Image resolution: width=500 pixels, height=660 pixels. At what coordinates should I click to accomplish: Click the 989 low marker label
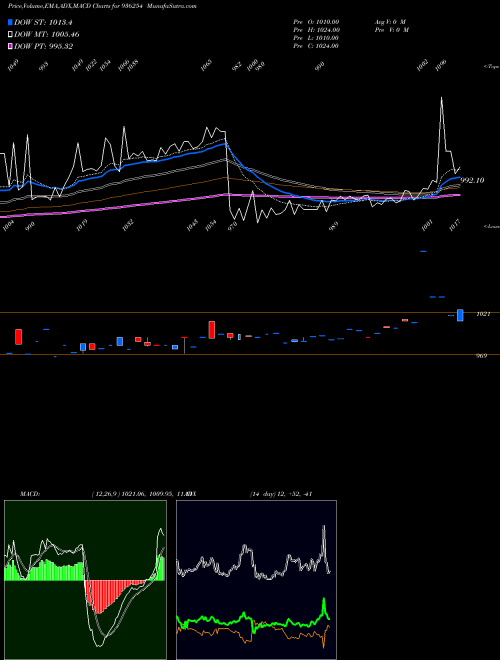[333, 226]
